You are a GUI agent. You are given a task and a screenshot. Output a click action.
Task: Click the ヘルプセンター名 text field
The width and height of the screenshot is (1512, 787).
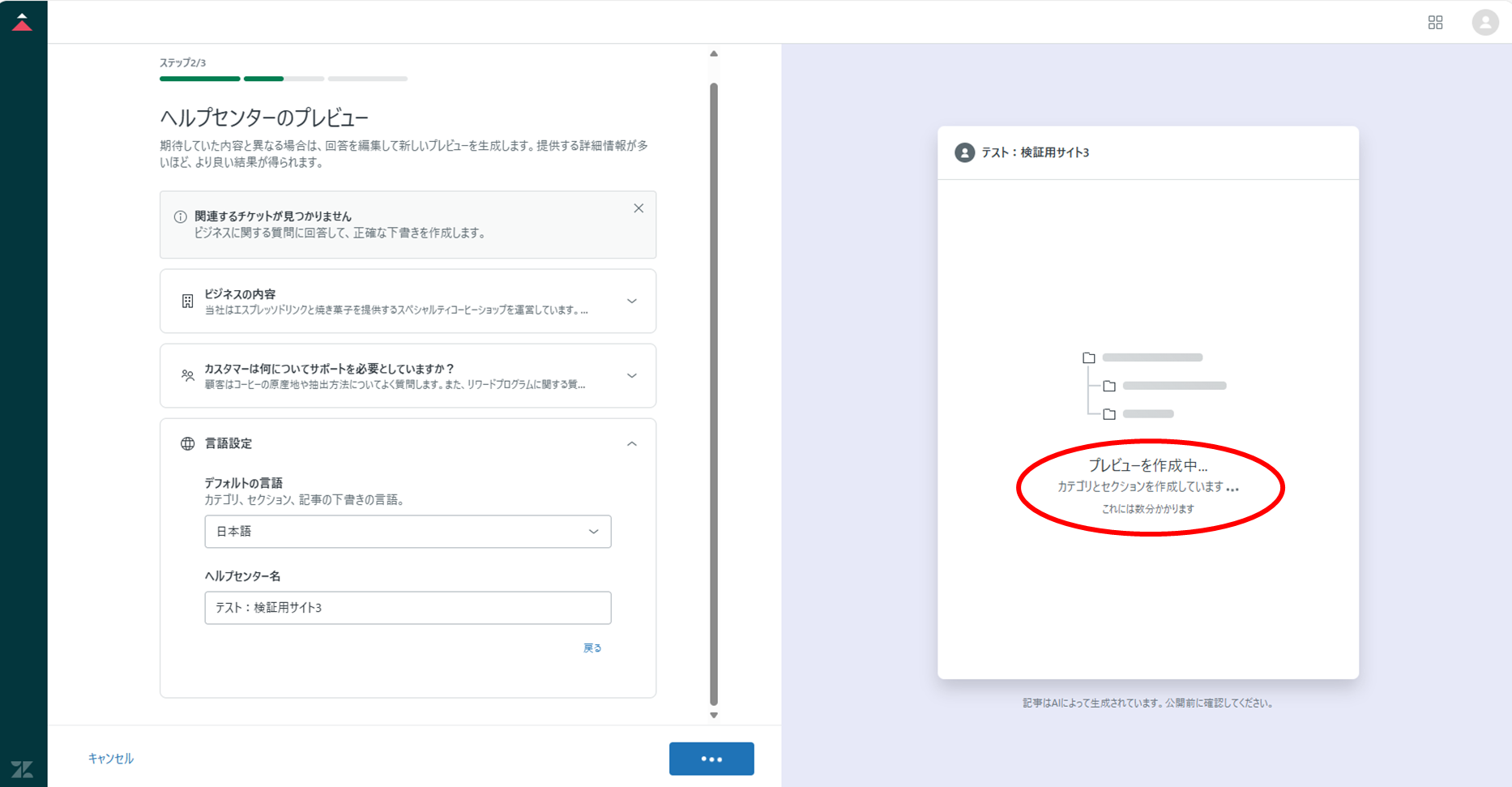pyautogui.click(x=408, y=608)
